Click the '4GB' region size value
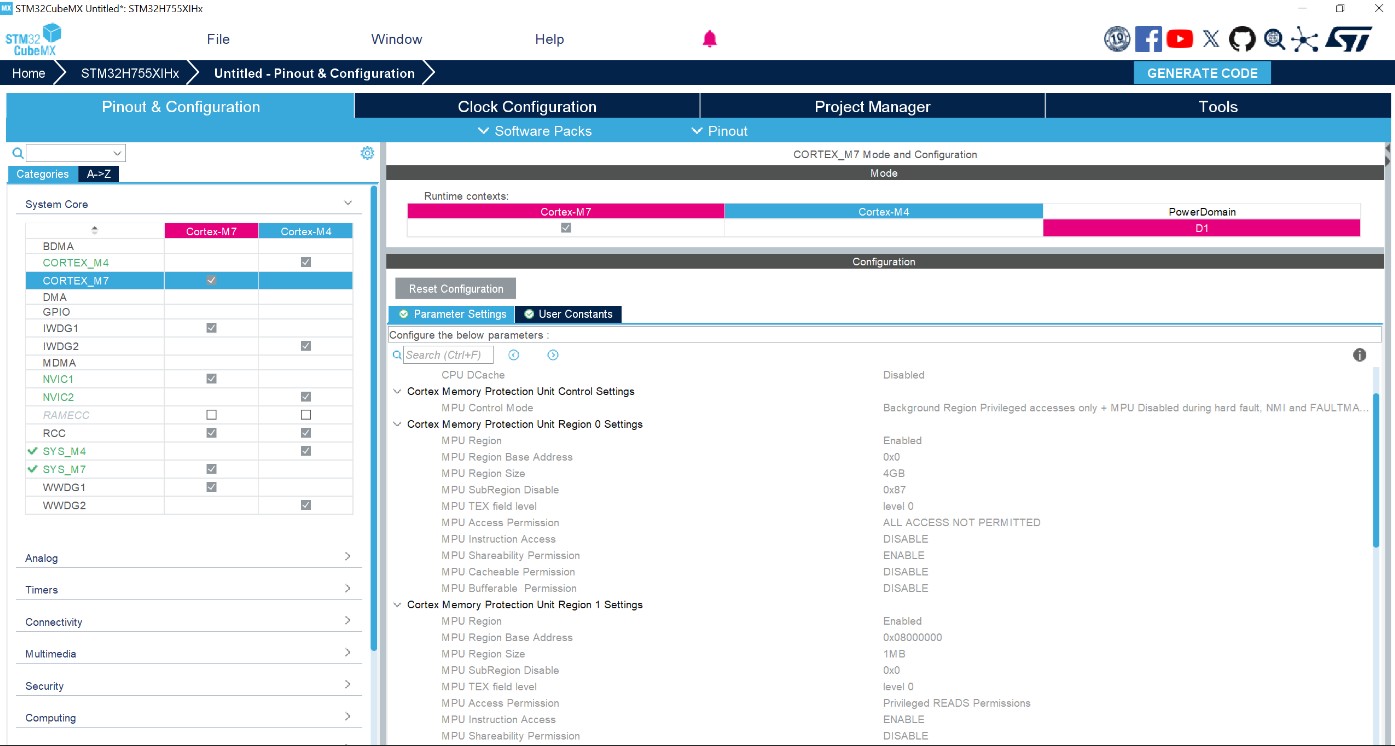This screenshot has height=746, width=1395. click(x=894, y=474)
